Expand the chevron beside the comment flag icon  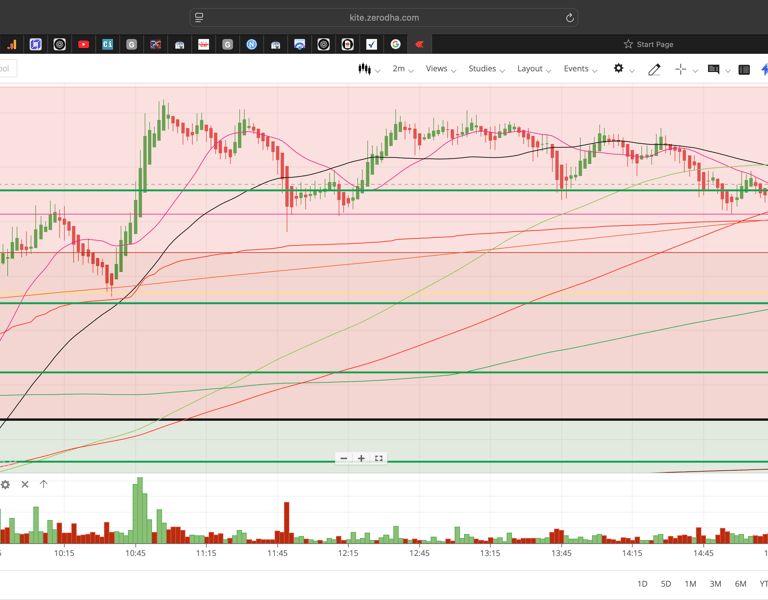pyautogui.click(x=728, y=71)
